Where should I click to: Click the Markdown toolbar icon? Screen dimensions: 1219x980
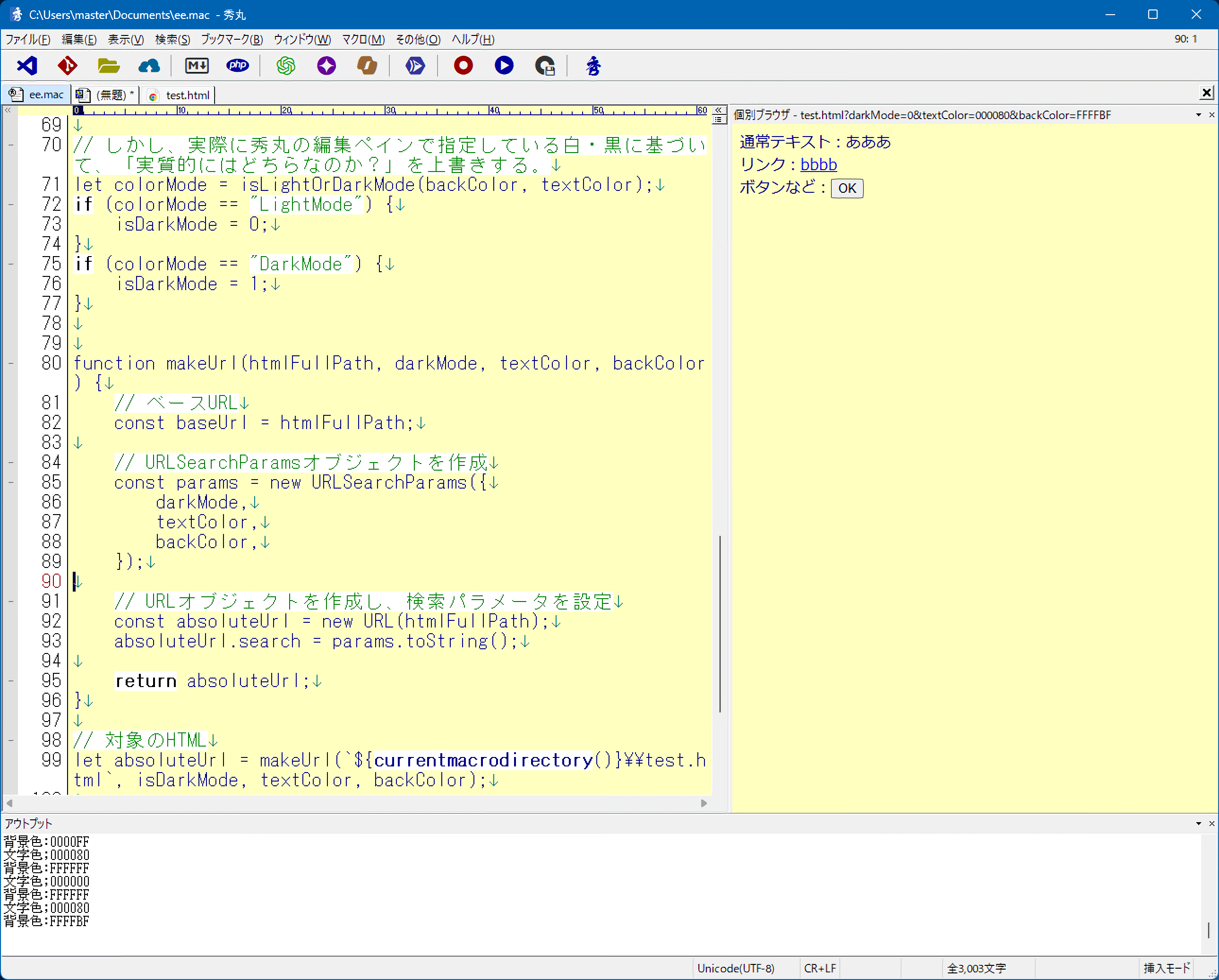[197, 66]
